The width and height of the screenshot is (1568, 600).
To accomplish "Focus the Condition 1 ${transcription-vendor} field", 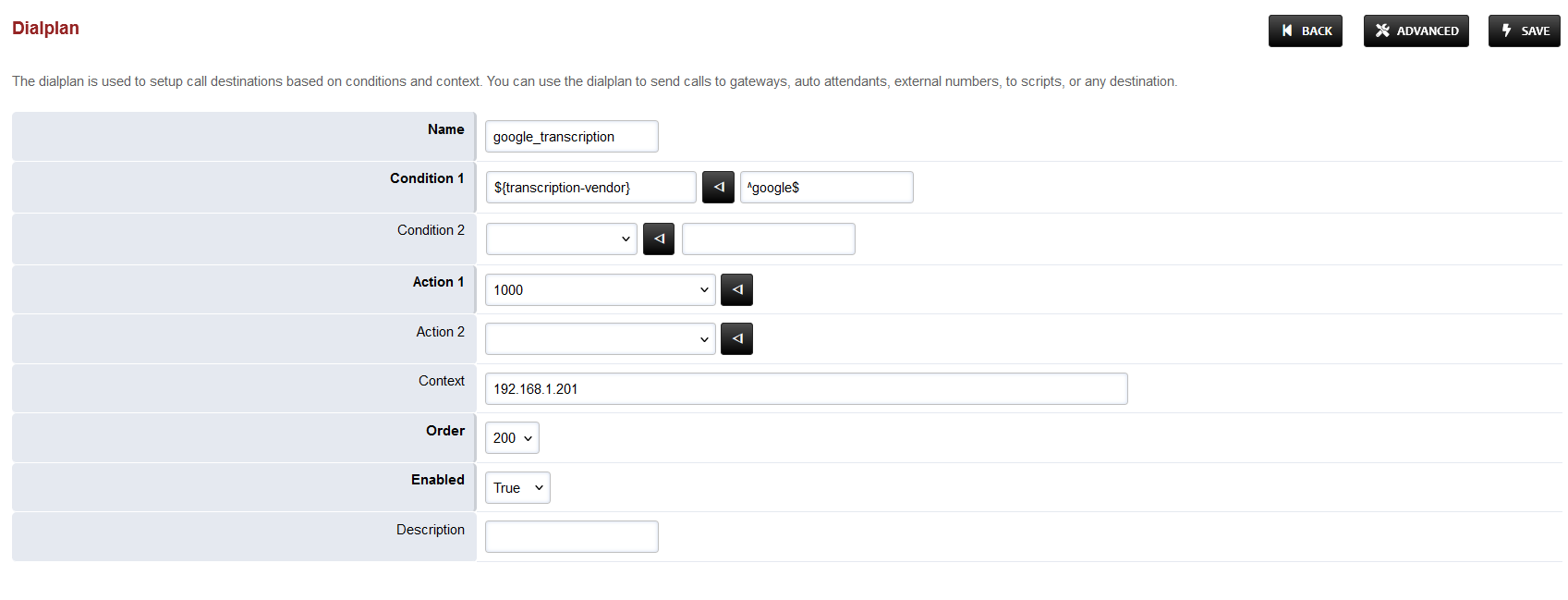I will (590, 187).
